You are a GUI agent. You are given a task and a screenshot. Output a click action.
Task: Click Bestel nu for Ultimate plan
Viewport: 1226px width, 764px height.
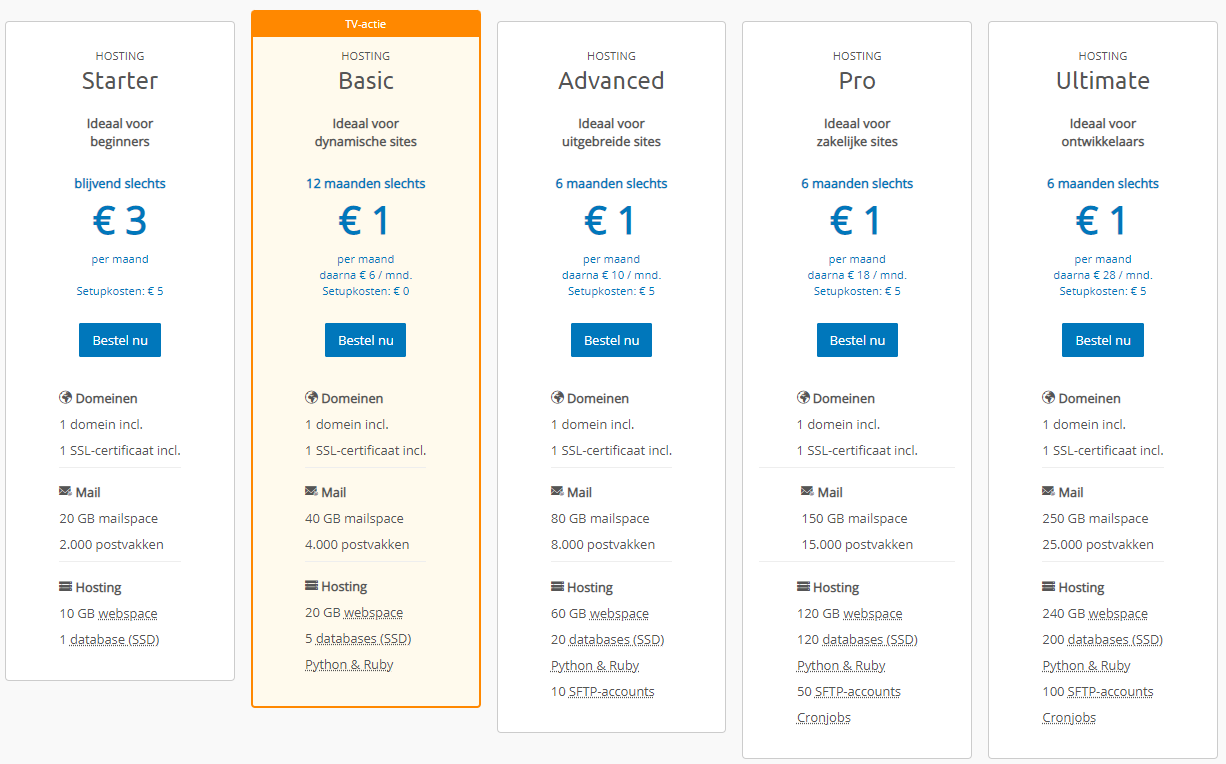point(1102,340)
